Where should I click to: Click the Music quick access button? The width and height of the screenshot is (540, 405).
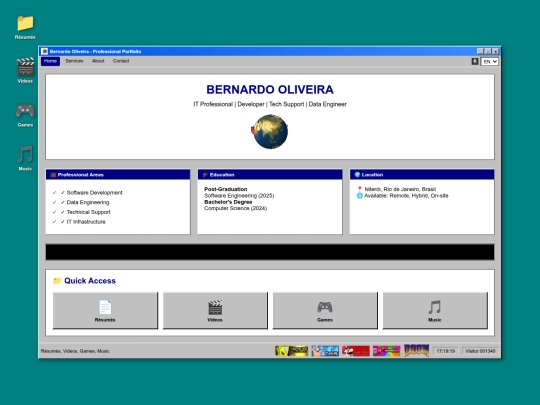click(435, 311)
